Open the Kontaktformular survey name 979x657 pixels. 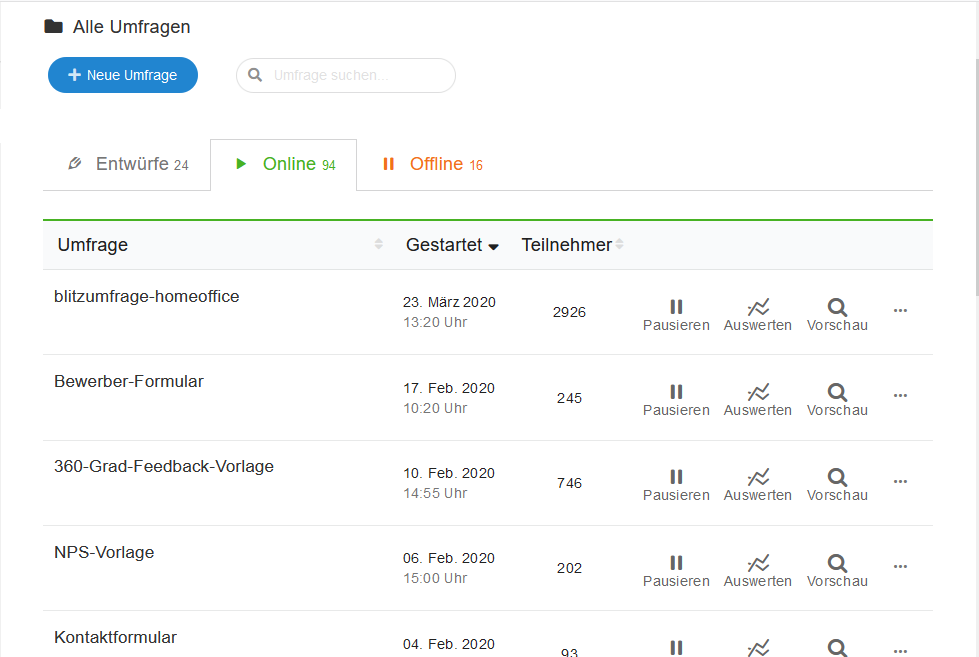coord(116,638)
